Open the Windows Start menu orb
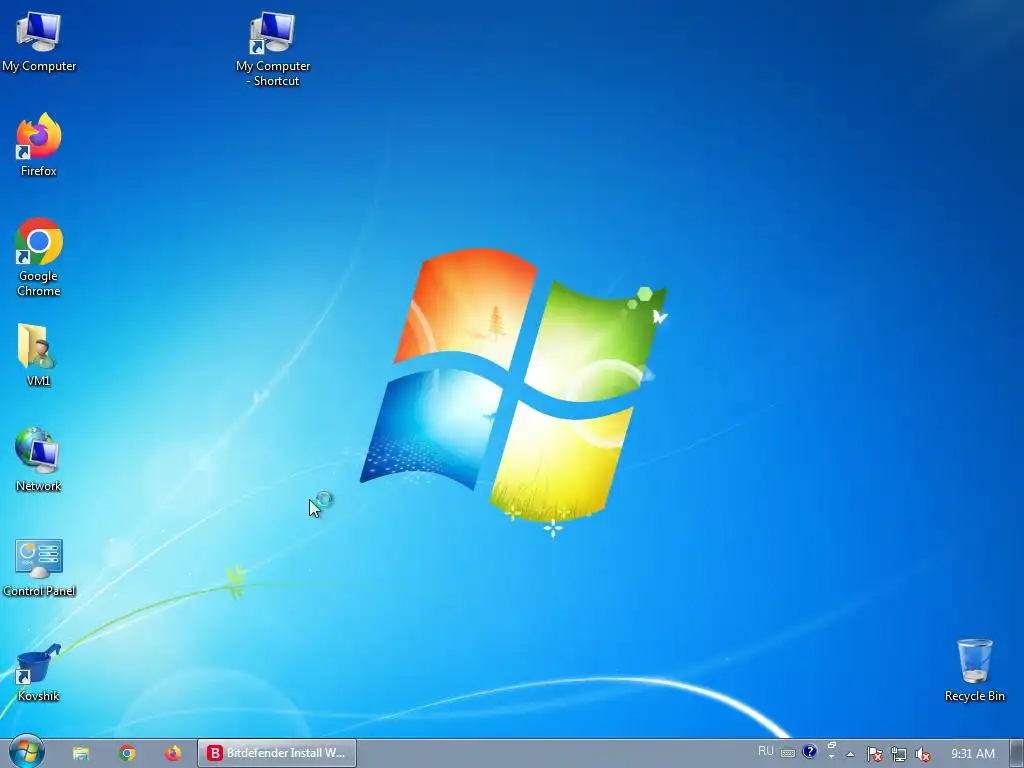The image size is (1024, 768). click(x=27, y=752)
